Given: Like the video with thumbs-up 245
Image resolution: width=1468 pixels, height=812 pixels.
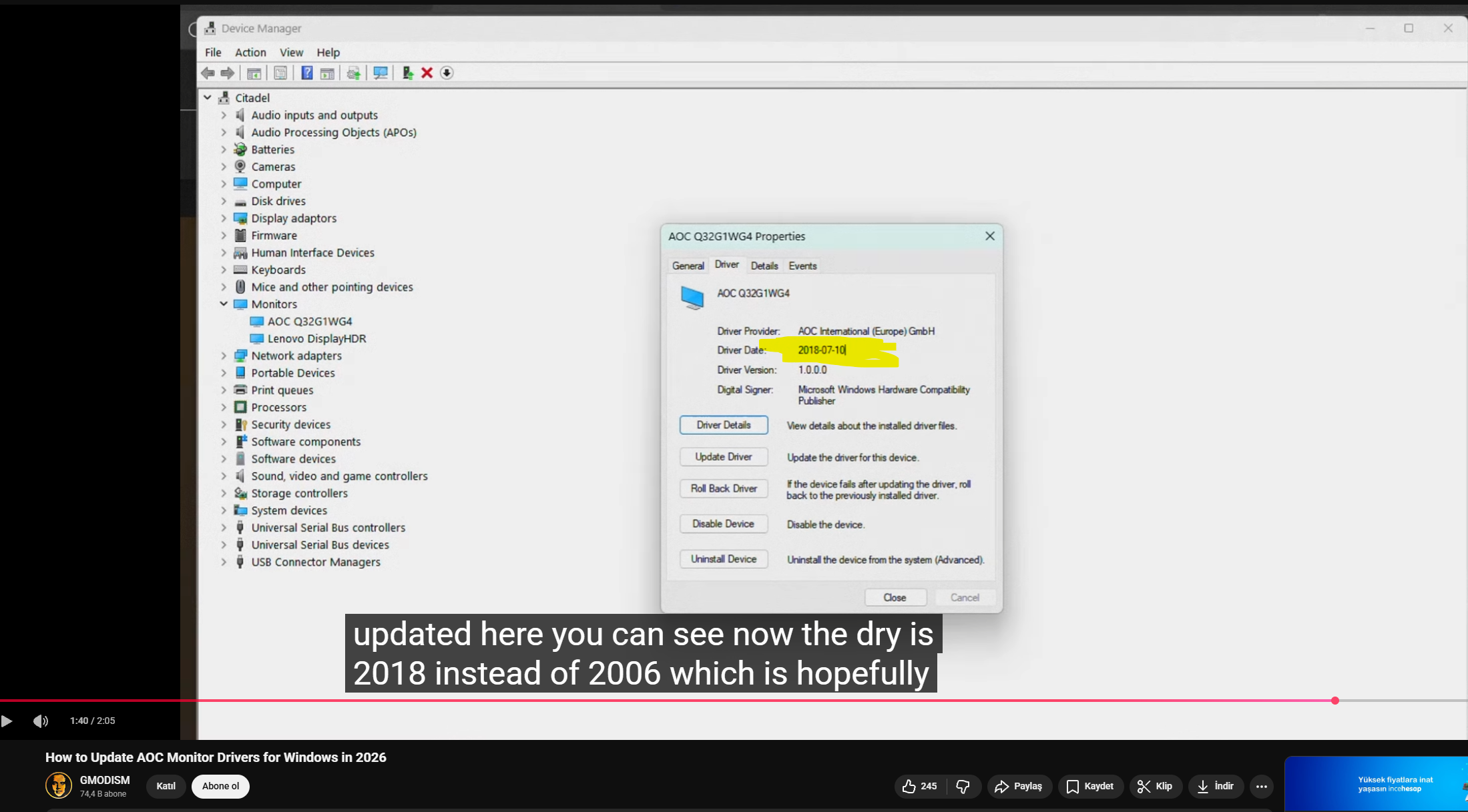Looking at the screenshot, I should tap(919, 786).
